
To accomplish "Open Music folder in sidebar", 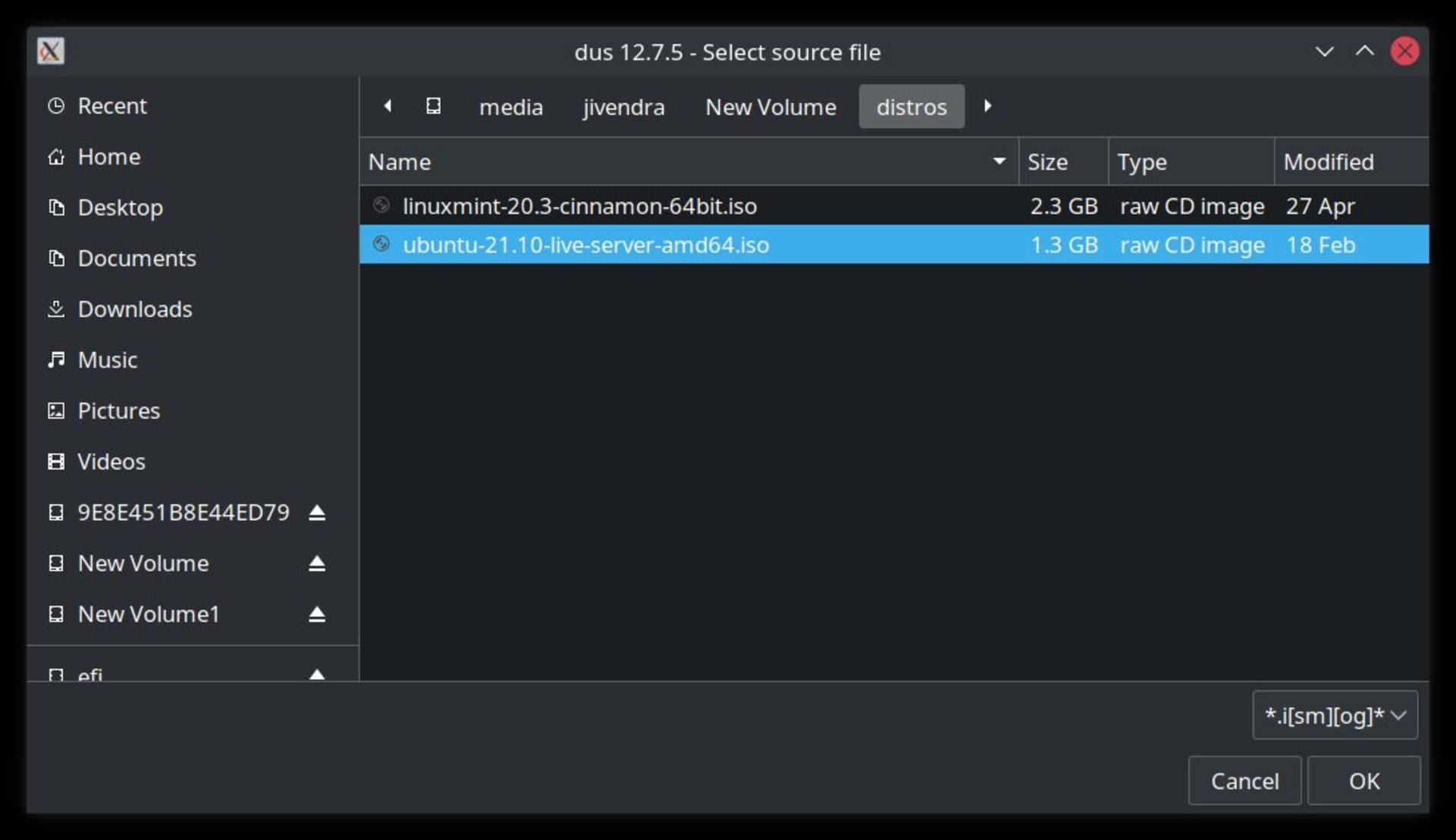I will (x=193, y=360).
